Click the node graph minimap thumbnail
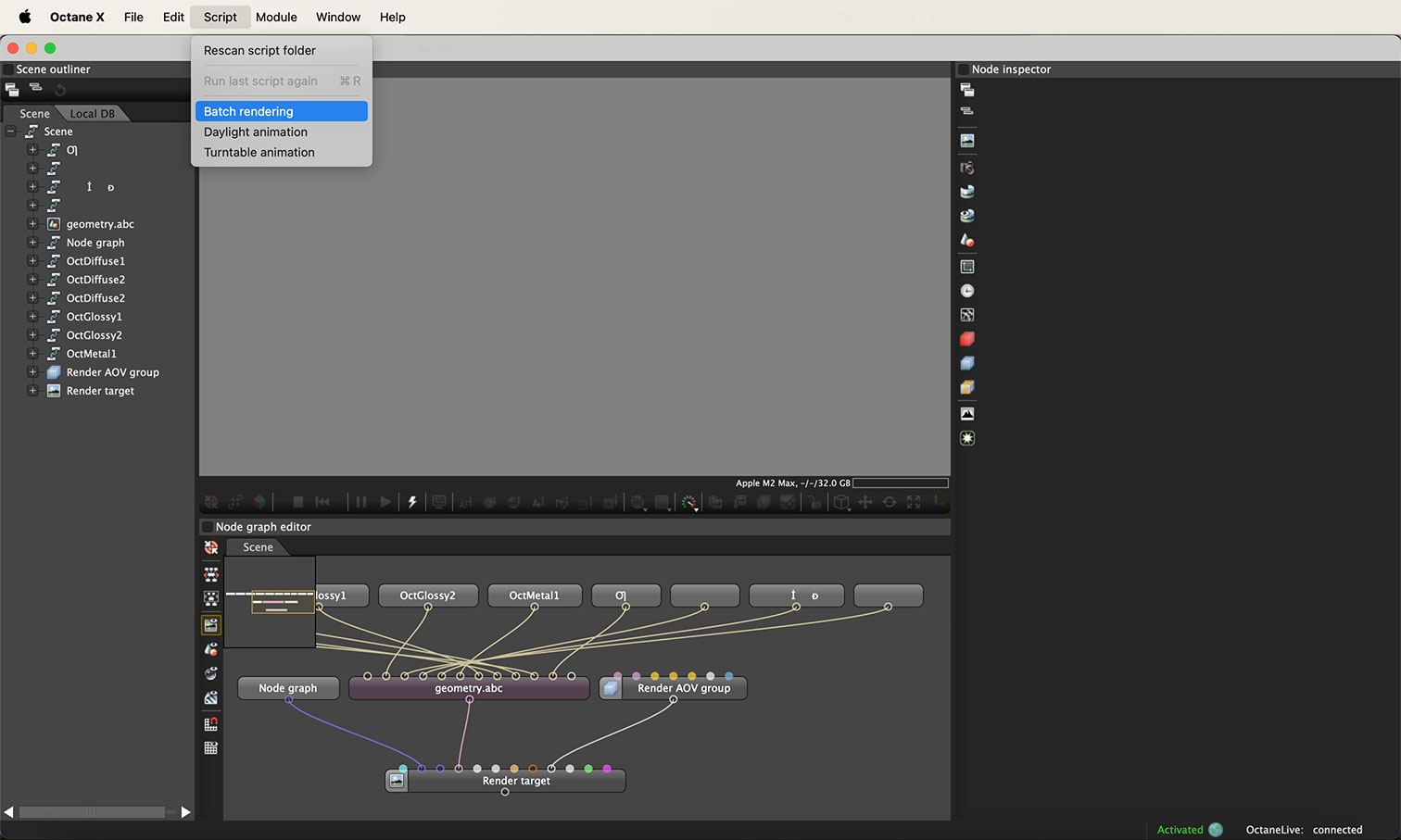 coord(269,602)
